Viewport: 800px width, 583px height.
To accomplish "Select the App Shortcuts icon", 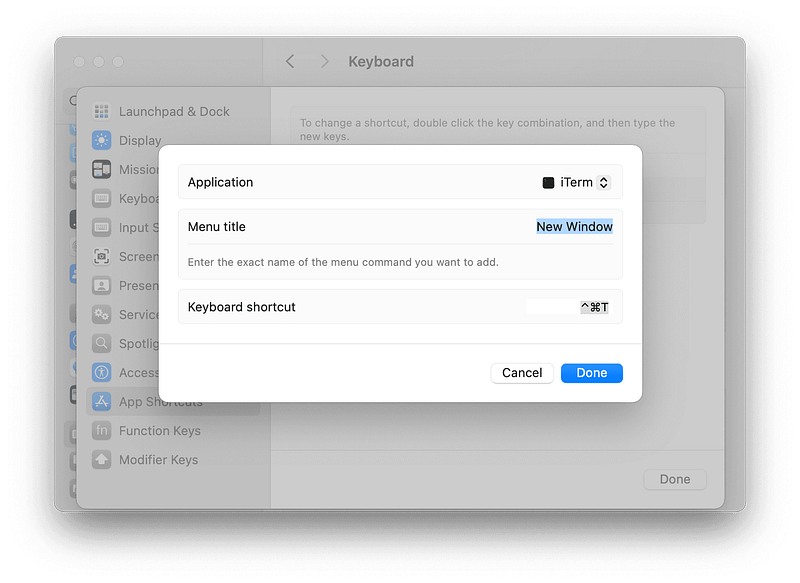I will pyautogui.click(x=102, y=401).
